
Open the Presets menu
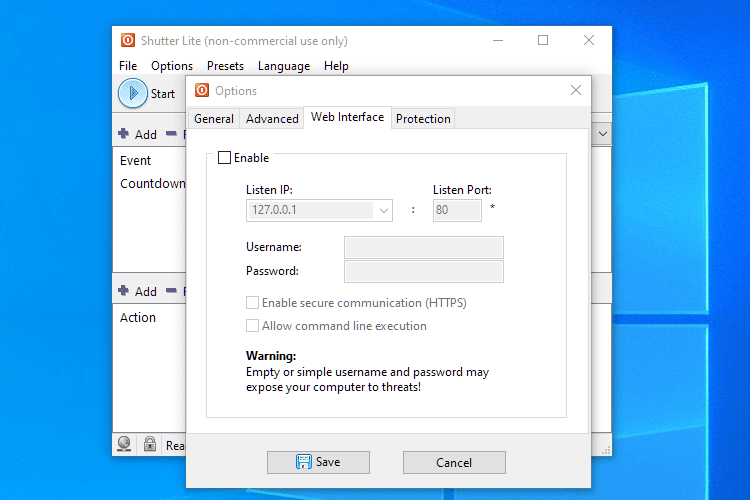225,66
